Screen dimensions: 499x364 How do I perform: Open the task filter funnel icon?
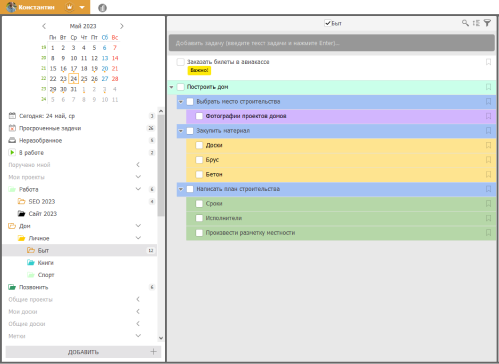click(487, 23)
